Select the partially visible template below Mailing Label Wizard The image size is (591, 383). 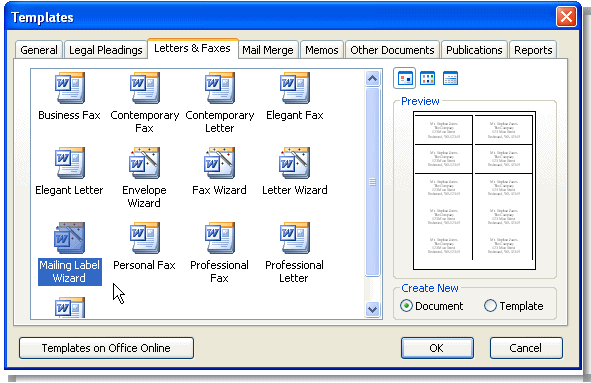point(70,308)
